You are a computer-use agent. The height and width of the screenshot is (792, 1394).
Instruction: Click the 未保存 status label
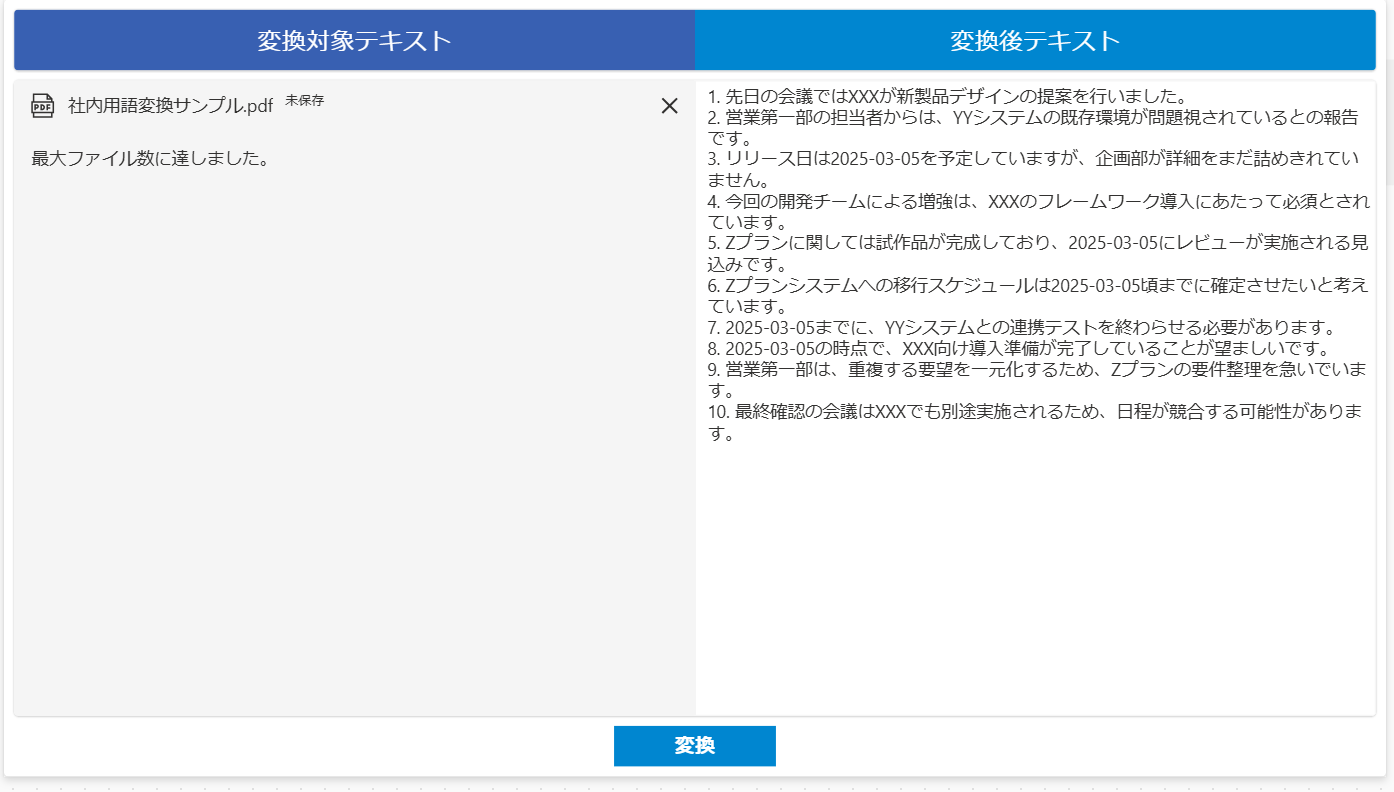coord(304,100)
